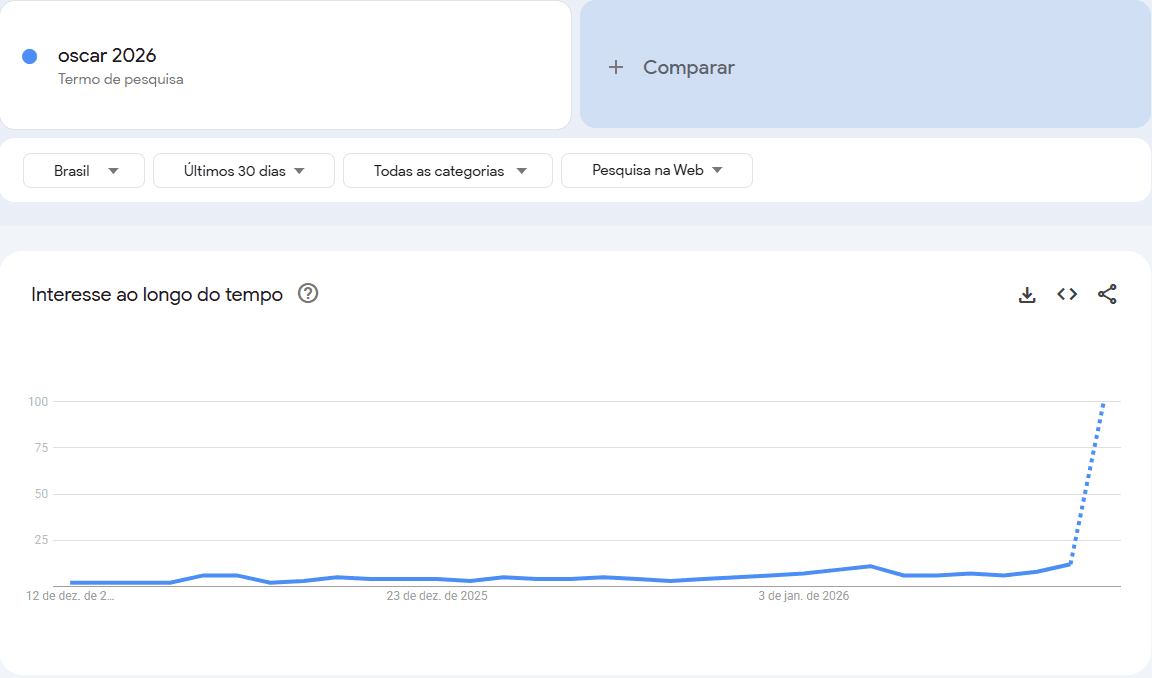The height and width of the screenshot is (678, 1152).
Task: Open the Brasil region dropdown
Action: (x=72, y=171)
